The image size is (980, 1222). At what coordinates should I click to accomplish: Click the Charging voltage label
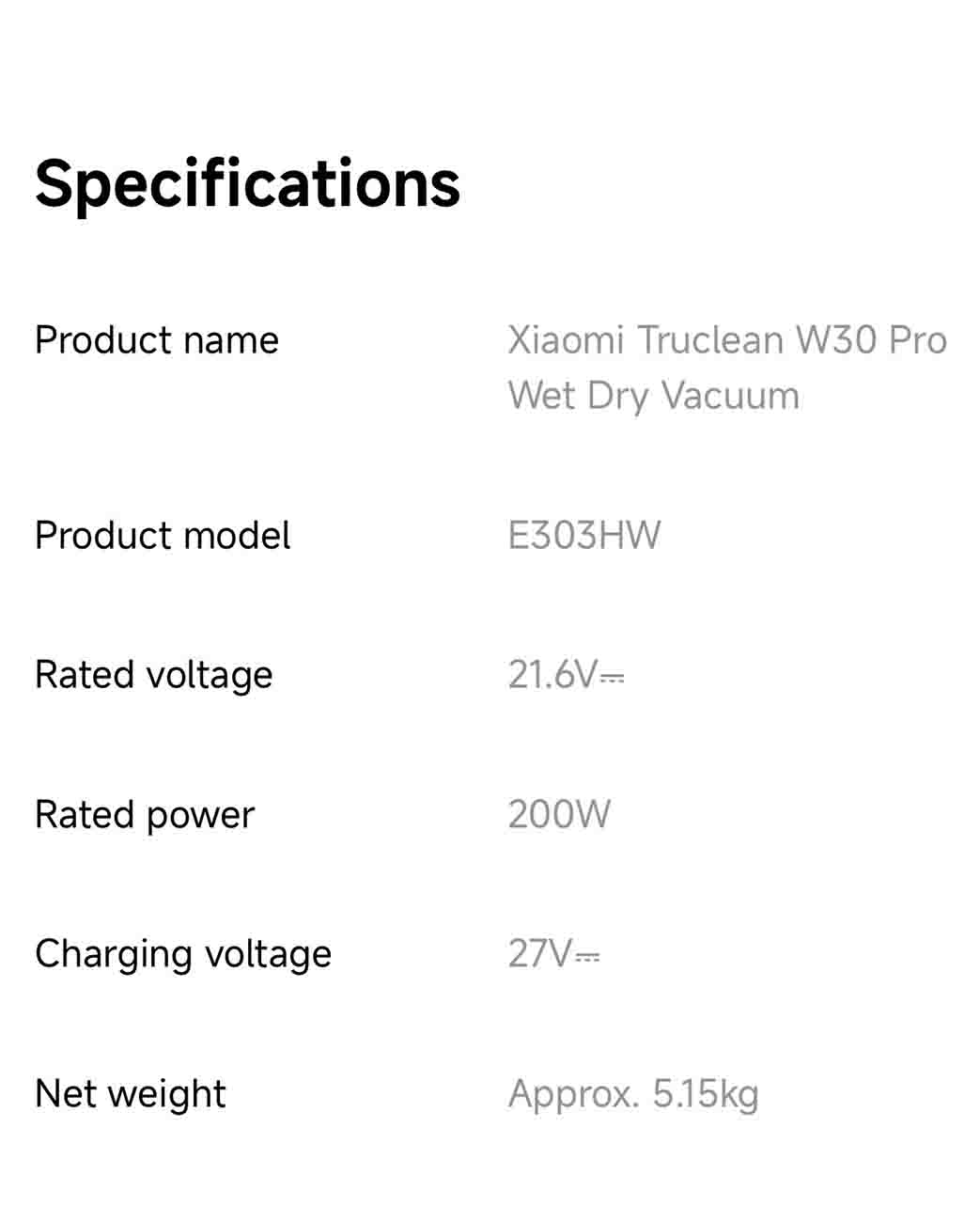[183, 954]
